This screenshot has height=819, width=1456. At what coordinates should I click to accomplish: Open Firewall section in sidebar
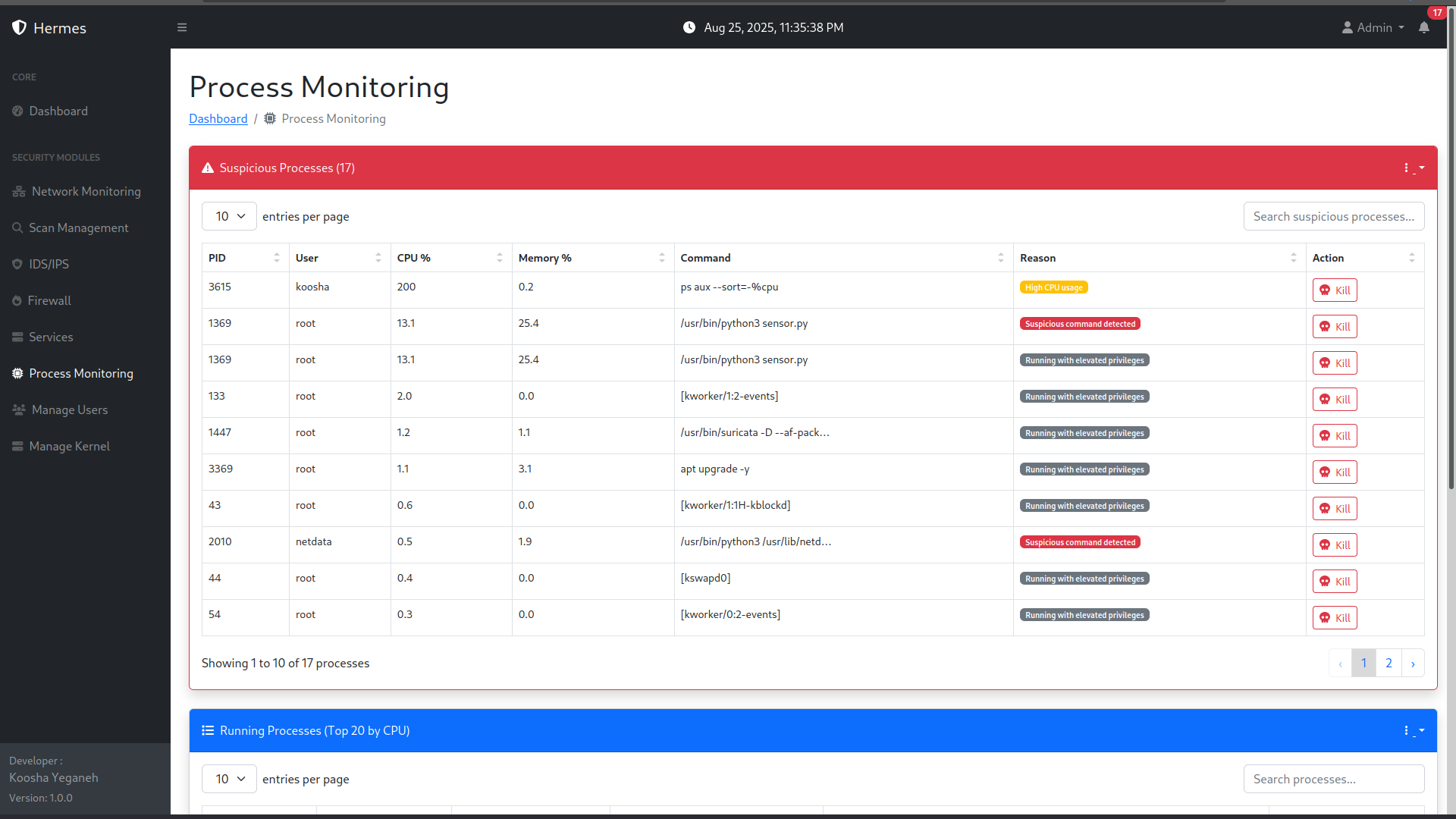49,300
